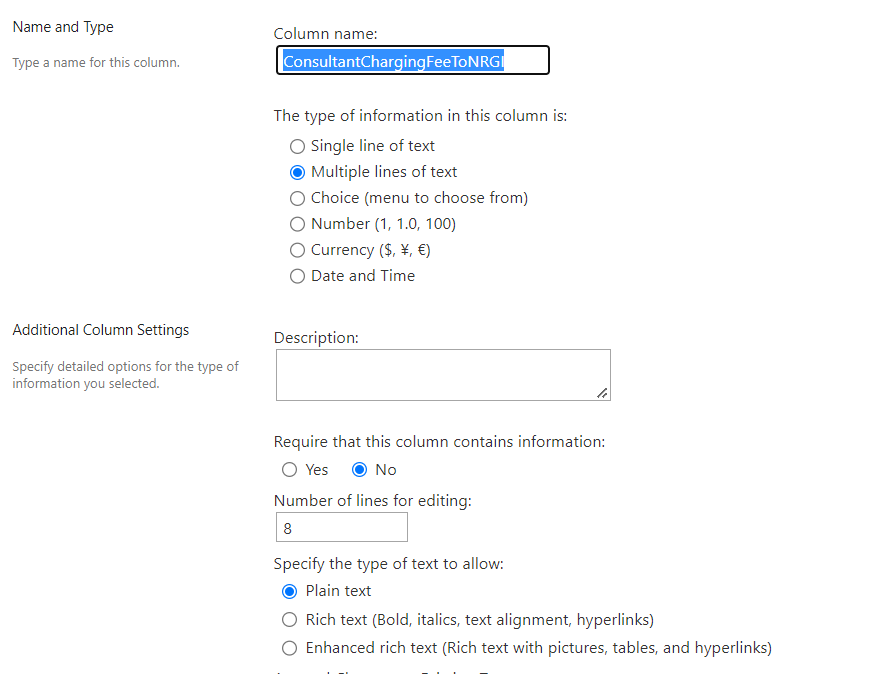Select the Single line of text option
The height and width of the screenshot is (674, 894).
(x=297, y=146)
